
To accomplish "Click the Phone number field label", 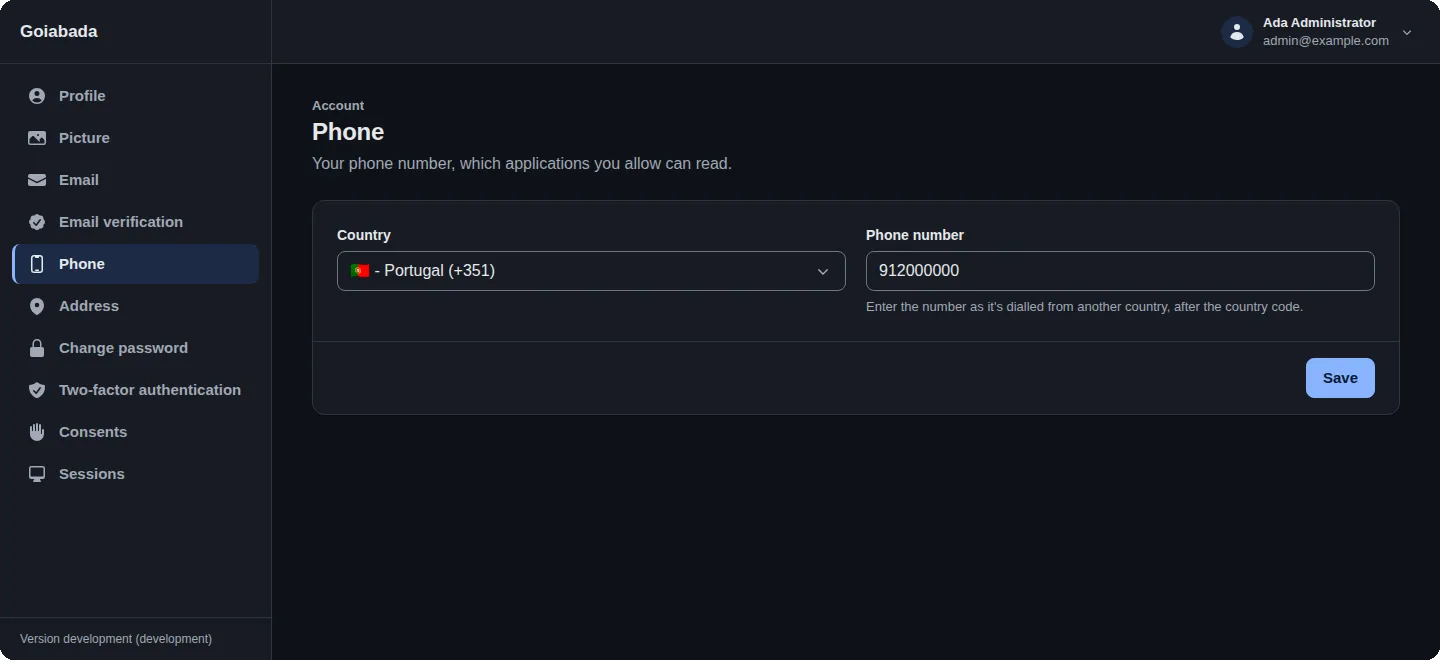I will (915, 235).
